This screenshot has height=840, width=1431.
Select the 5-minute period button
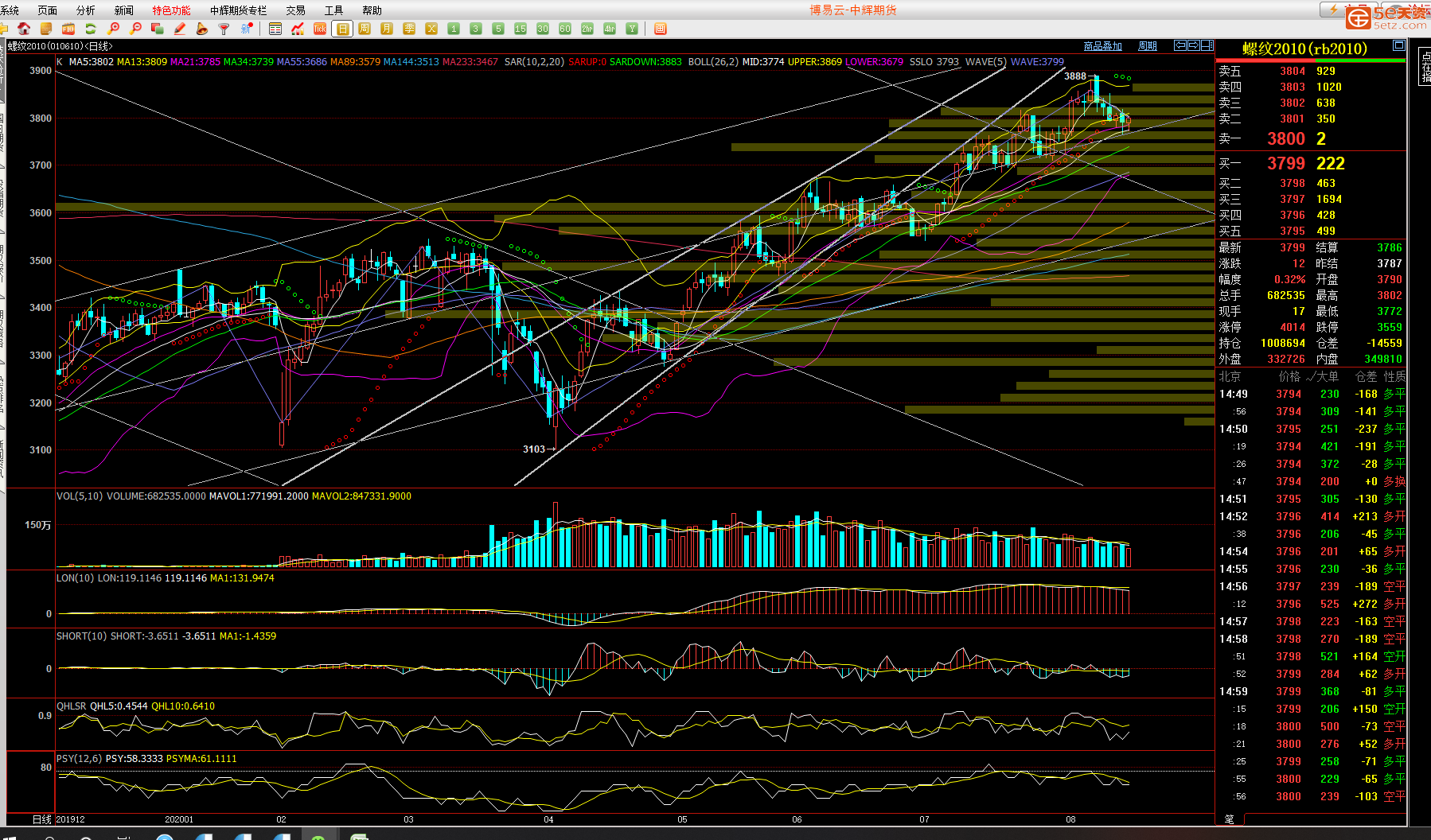click(498, 29)
